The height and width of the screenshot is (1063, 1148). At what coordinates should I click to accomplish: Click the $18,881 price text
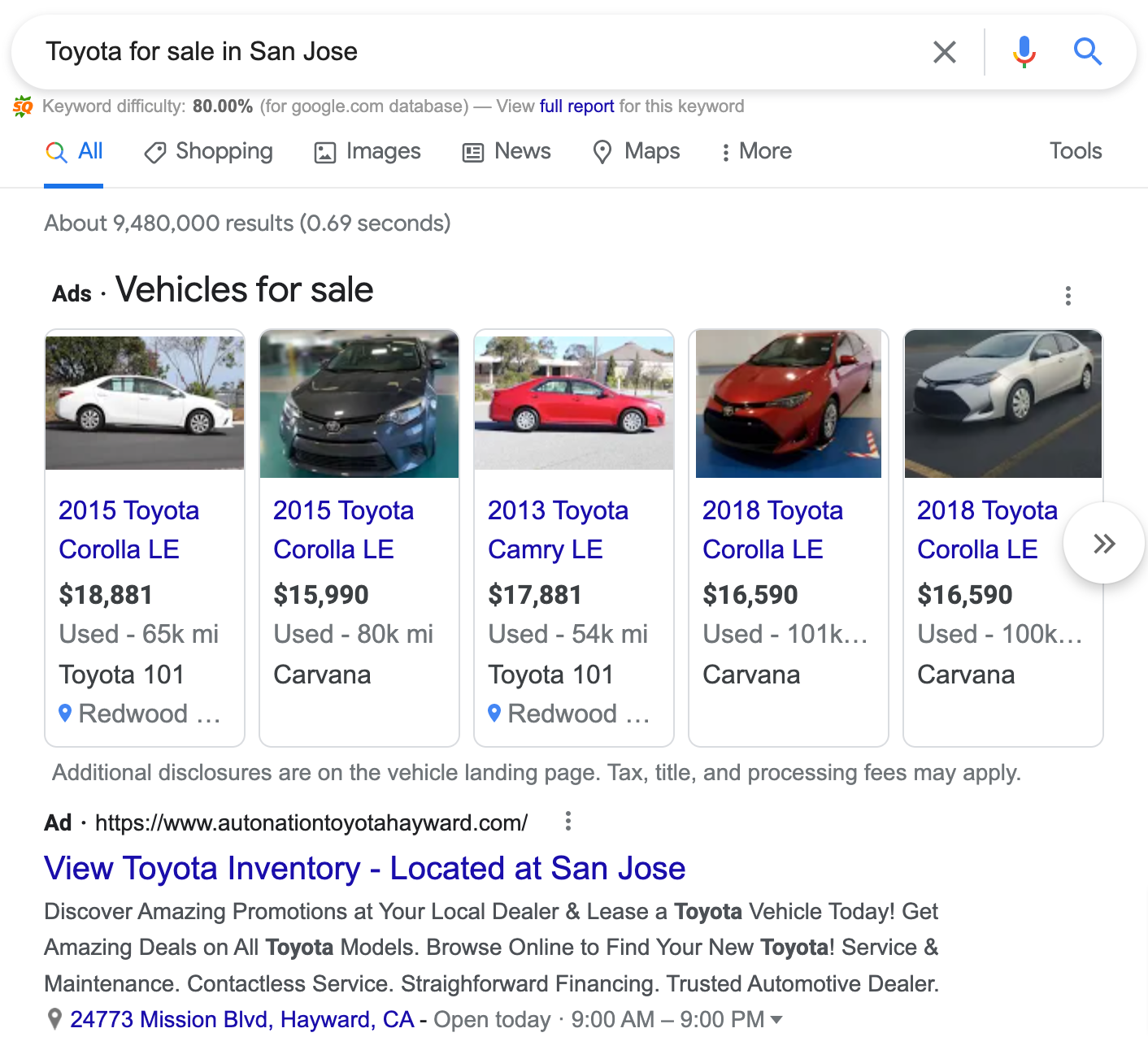click(106, 595)
